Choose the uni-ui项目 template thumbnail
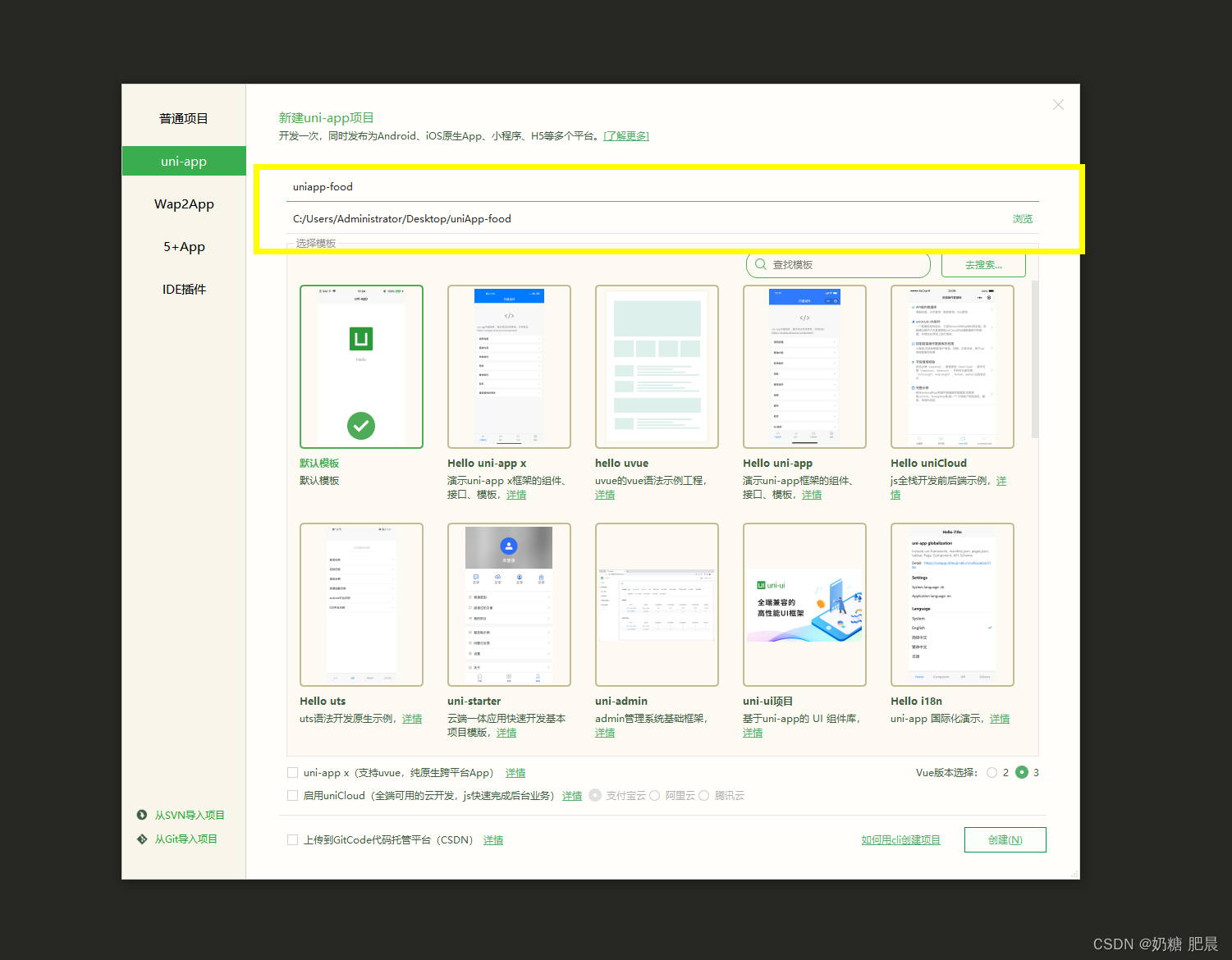 coord(804,605)
